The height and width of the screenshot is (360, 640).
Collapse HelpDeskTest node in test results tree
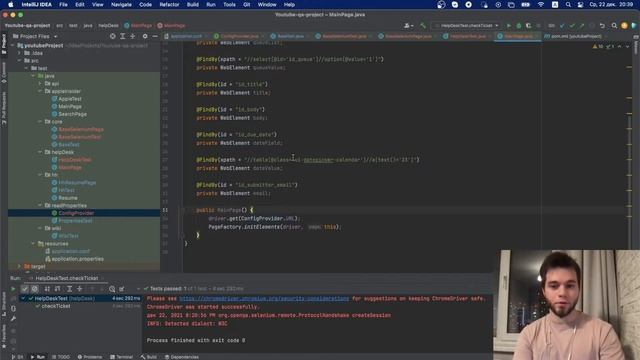point(23,298)
